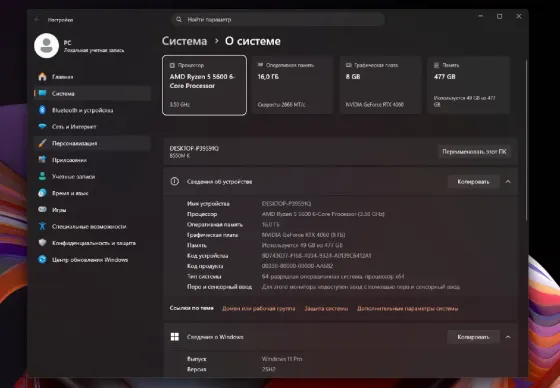Open Сеть и Интернет settings
Image resolution: width=560 pixels, height=388 pixels.
pos(92,126)
